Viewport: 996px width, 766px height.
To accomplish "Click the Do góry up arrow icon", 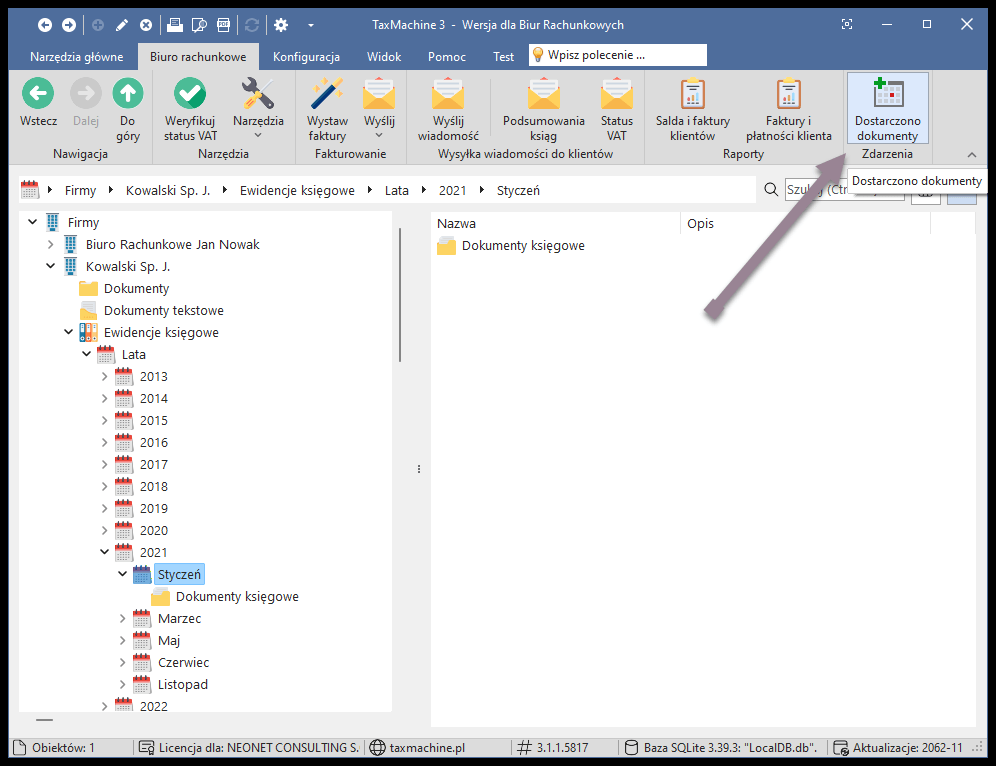I will 128,95.
